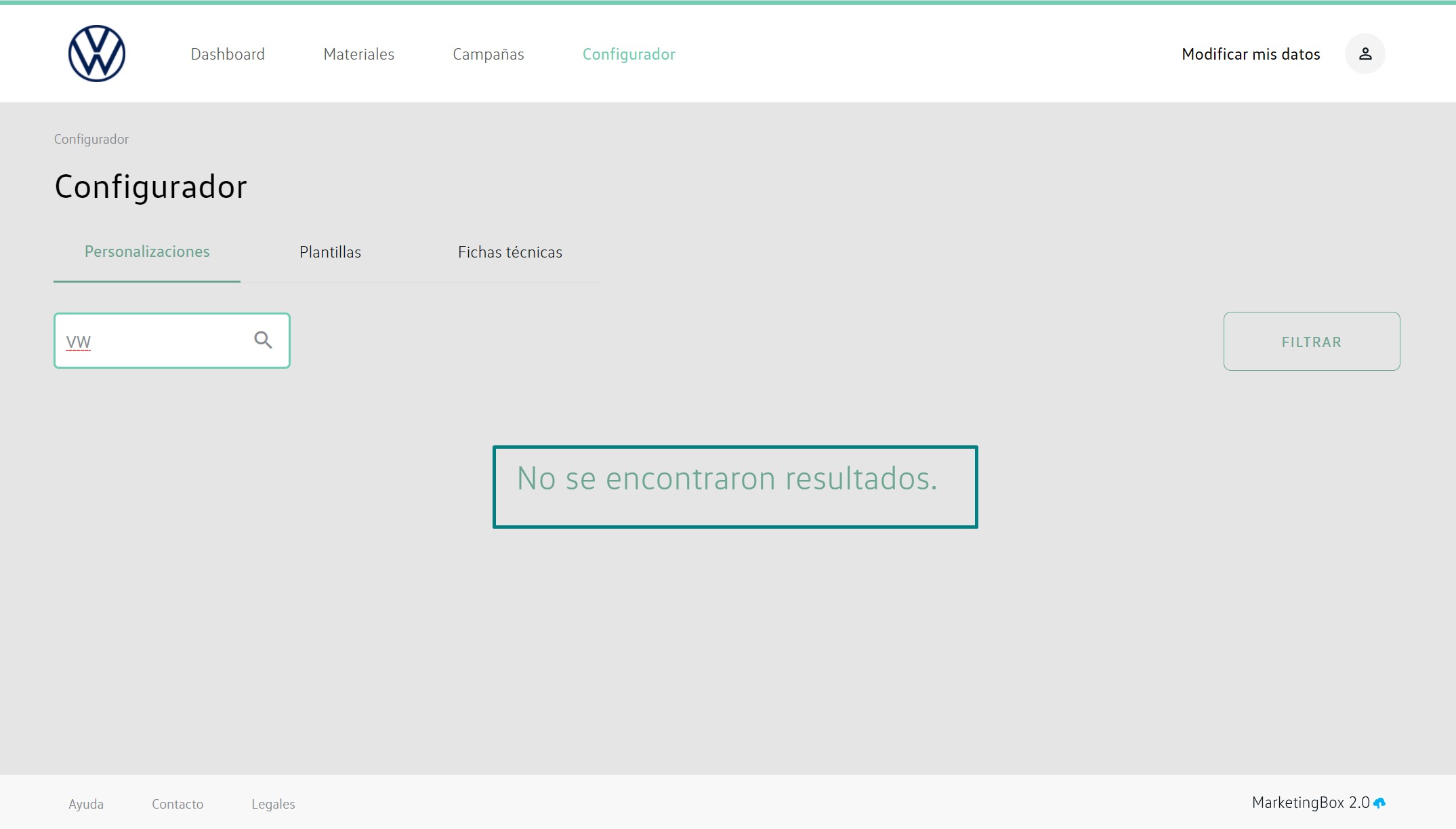Click the Configurador breadcrumb link
This screenshot has height=829, width=1456.
tap(91, 139)
